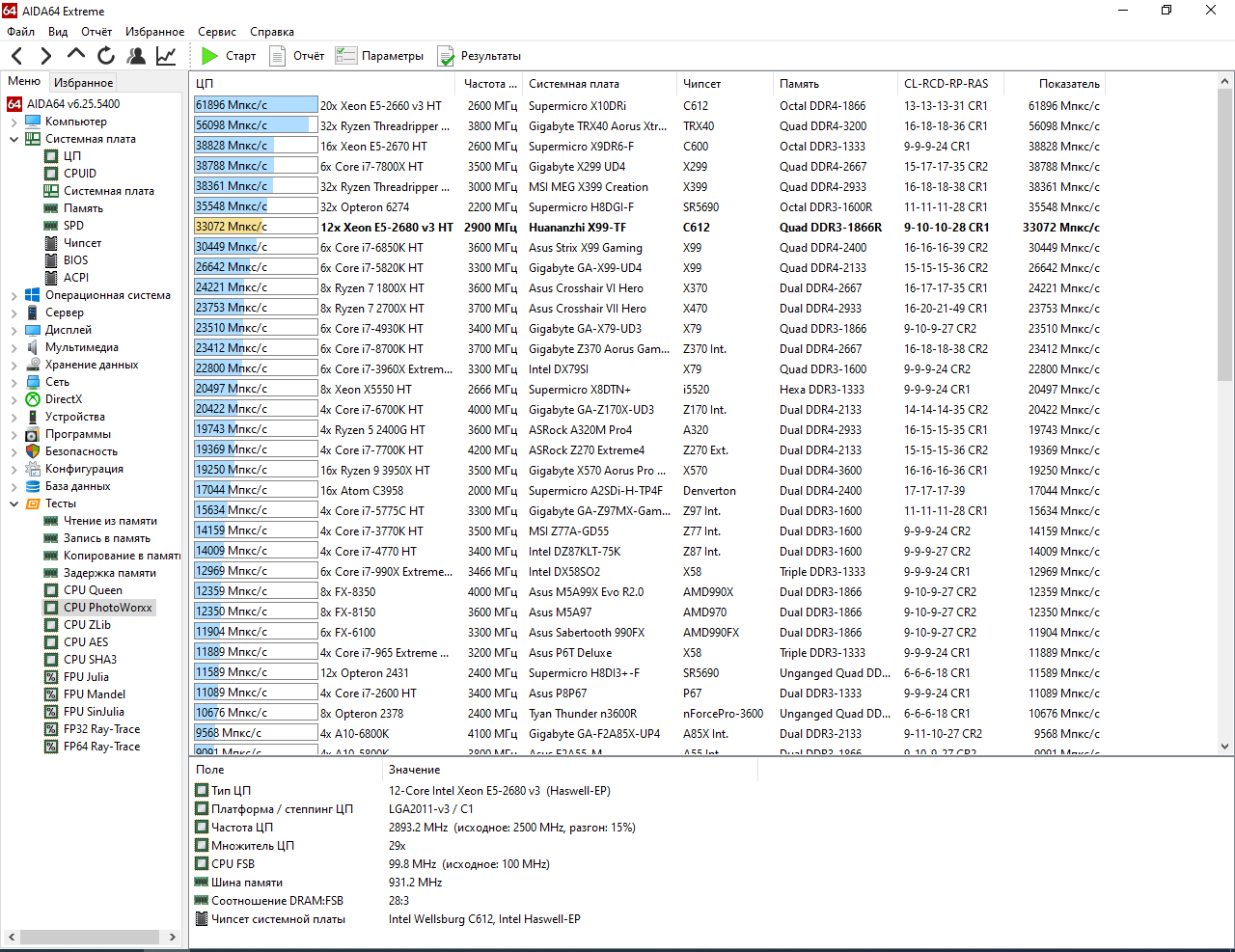Click the results list scroll-down arrow

(1225, 747)
